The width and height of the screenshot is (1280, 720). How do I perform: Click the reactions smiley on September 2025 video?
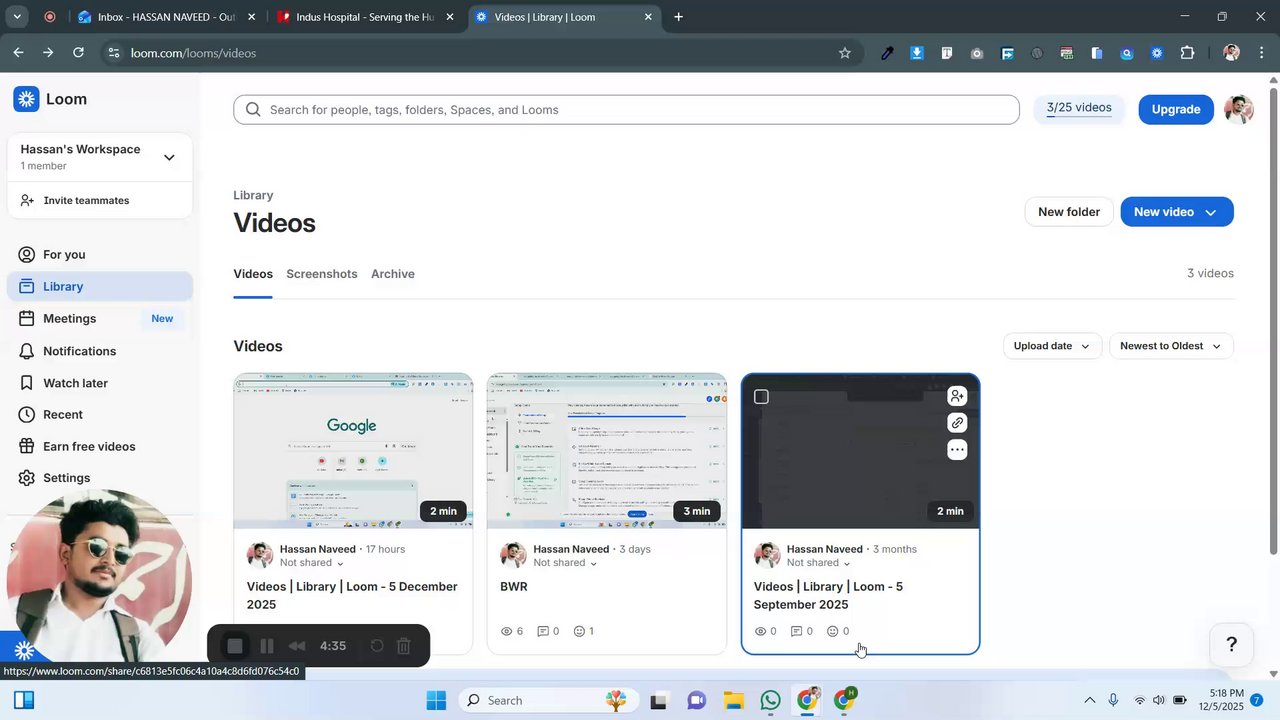(833, 632)
